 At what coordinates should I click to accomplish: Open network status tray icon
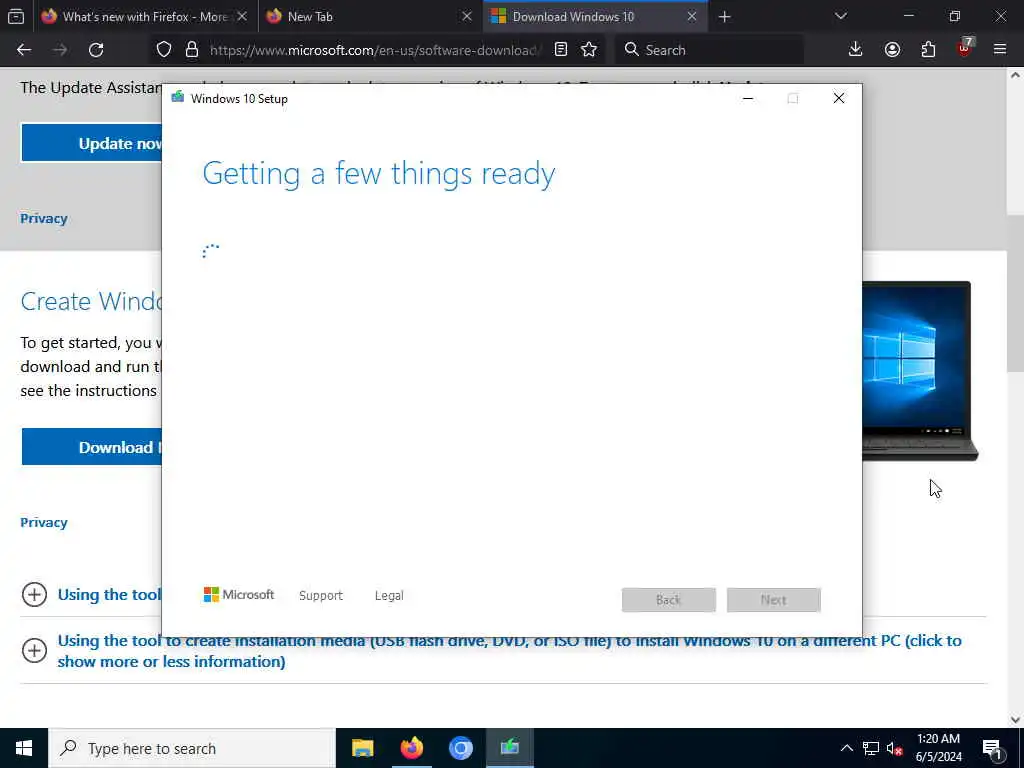tap(871, 748)
